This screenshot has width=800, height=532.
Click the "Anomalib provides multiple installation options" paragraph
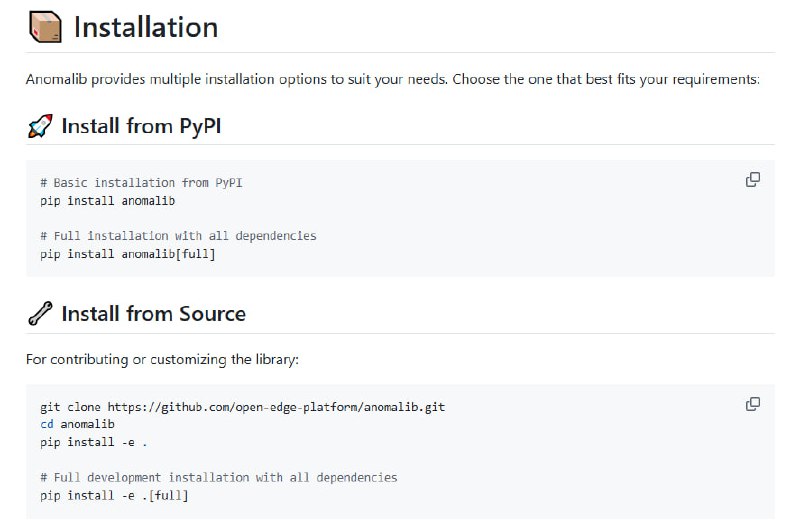[x=392, y=78]
